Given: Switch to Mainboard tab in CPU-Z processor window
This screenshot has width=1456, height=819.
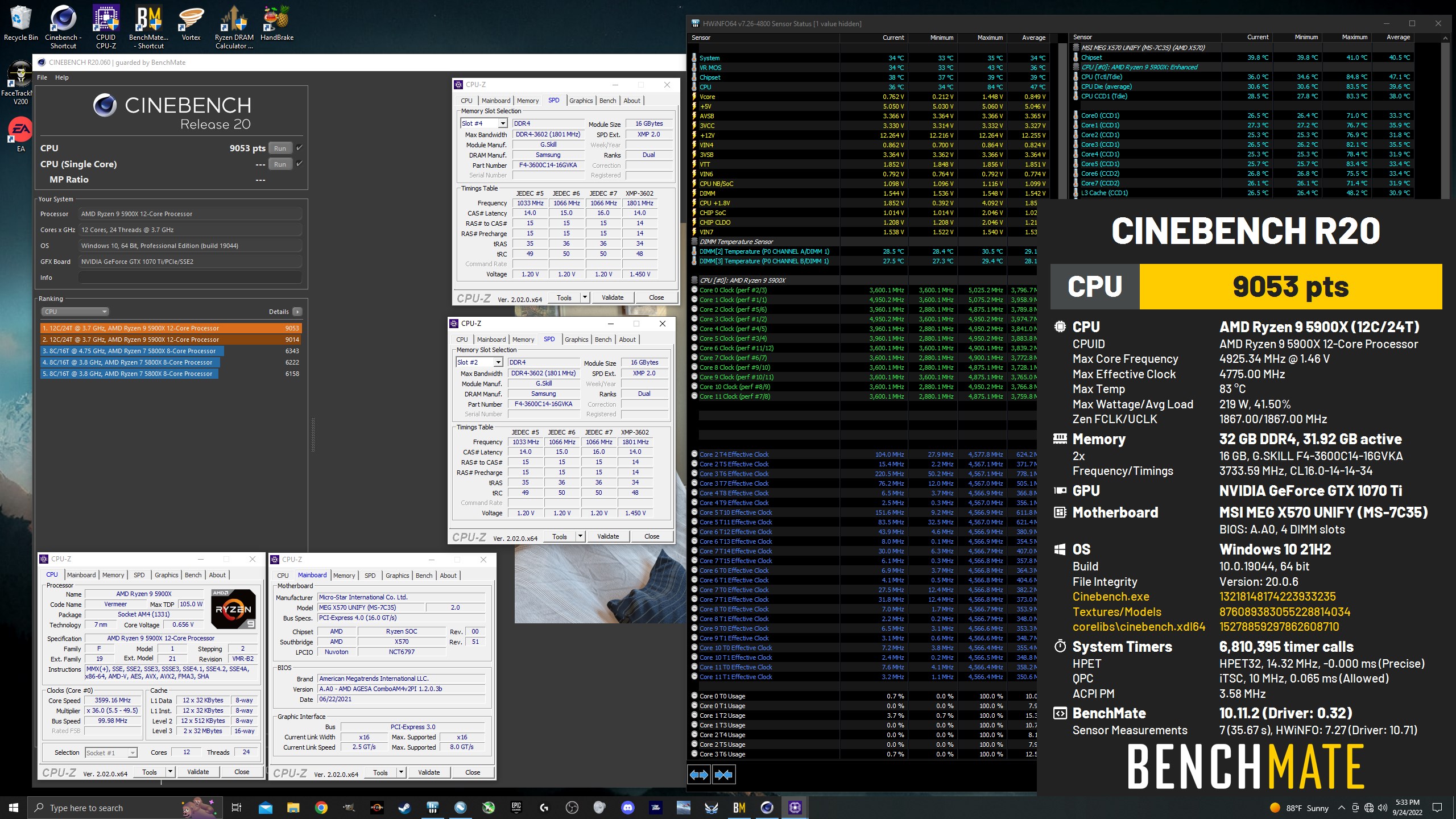Looking at the screenshot, I should [81, 575].
